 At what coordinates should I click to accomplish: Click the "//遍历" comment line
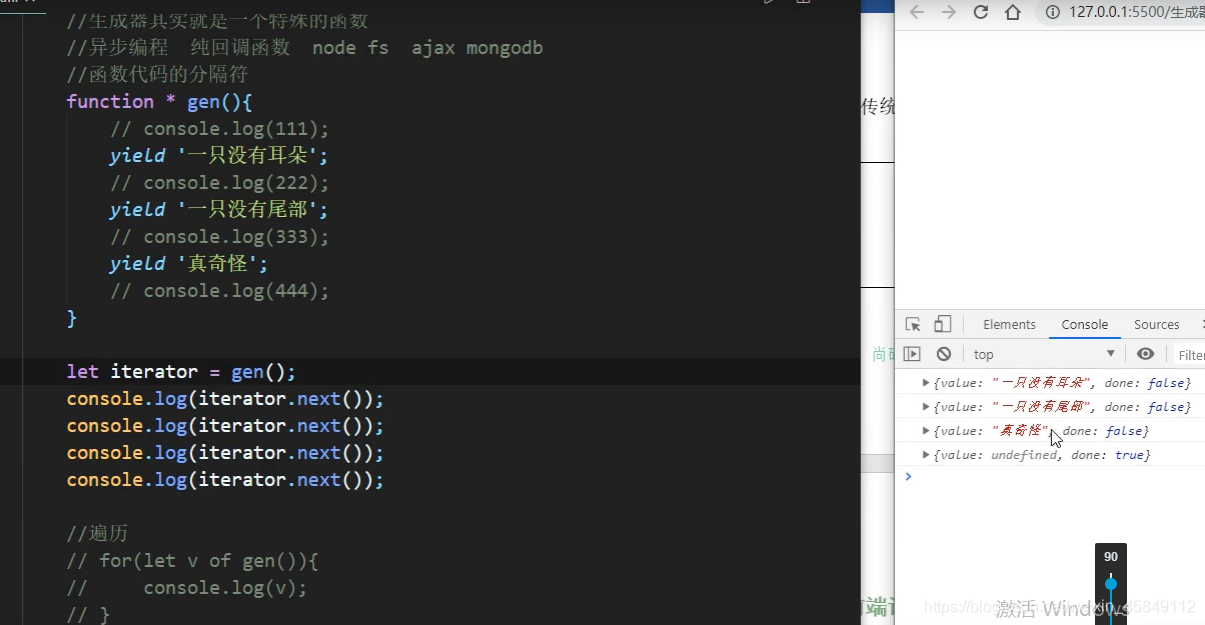click(x=97, y=534)
